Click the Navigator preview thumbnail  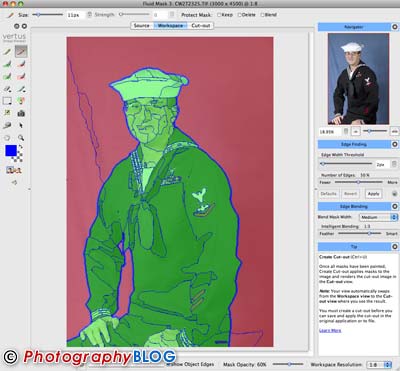(x=358, y=79)
